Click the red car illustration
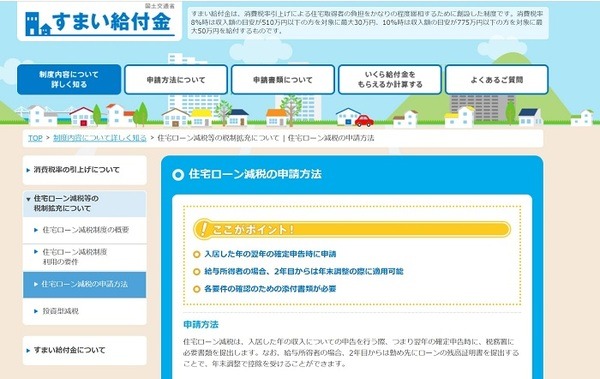Image resolution: width=600 pixels, height=379 pixels. (x=364, y=121)
